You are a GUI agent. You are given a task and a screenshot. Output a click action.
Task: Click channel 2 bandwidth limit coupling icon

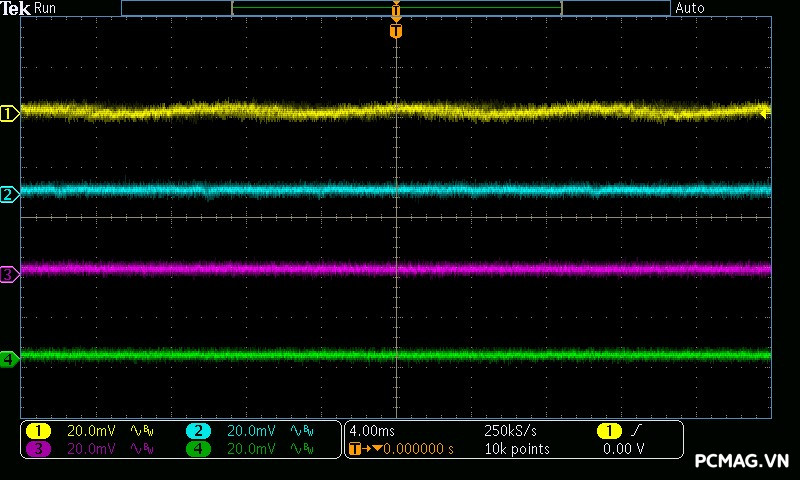(301, 431)
